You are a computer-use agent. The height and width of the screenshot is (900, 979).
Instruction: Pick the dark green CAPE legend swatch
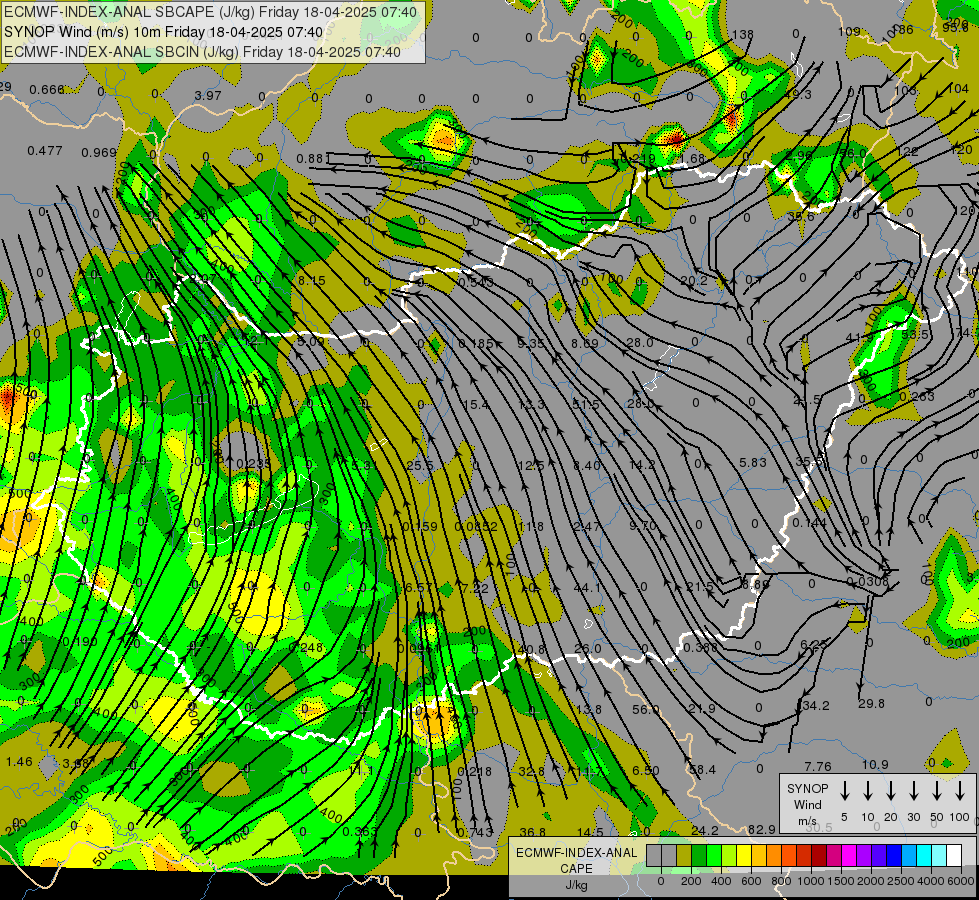coord(699,856)
